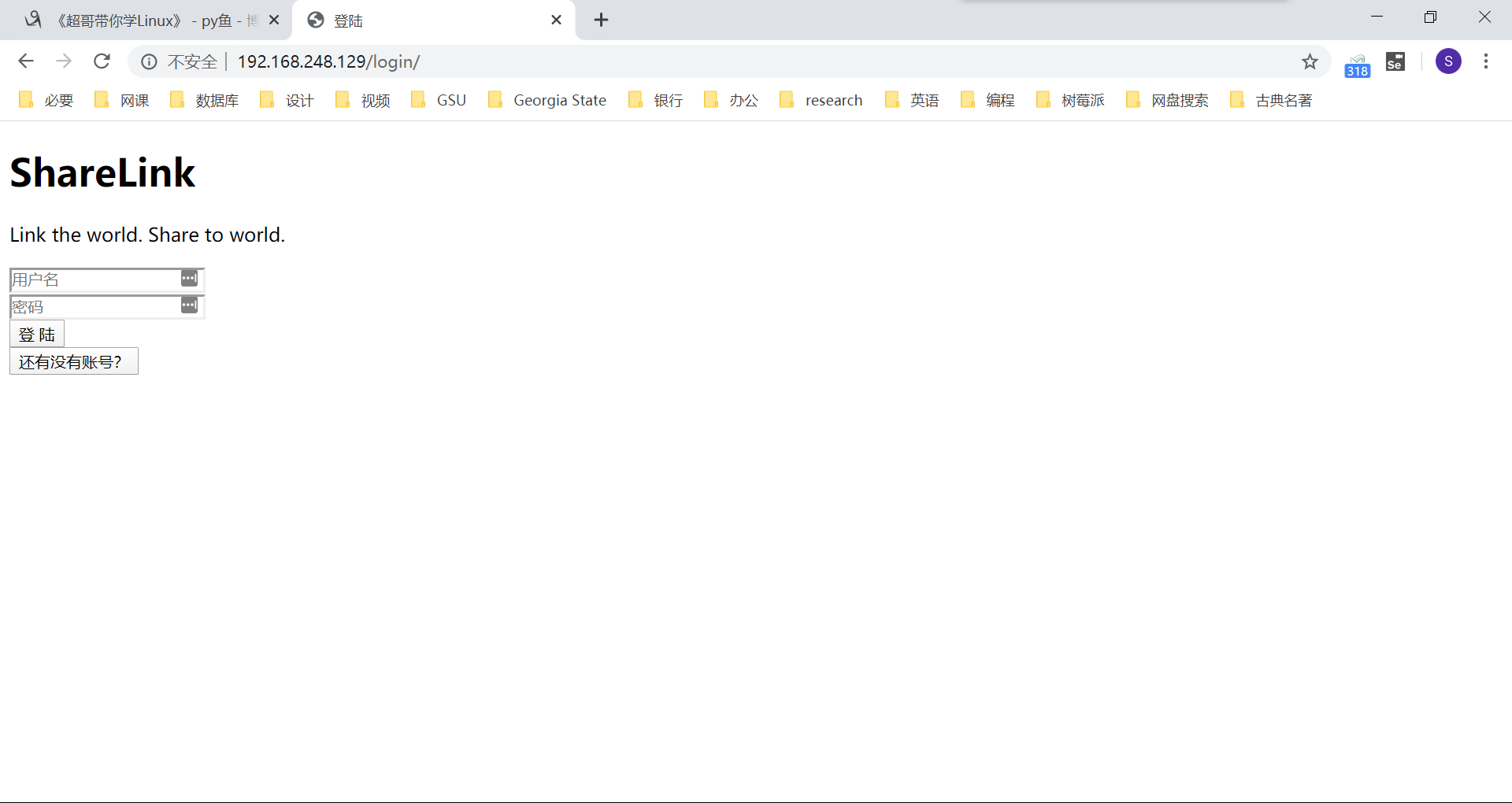The image size is (1512, 803).
Task: Open the 英语 bookmarks folder
Action: tap(912, 100)
